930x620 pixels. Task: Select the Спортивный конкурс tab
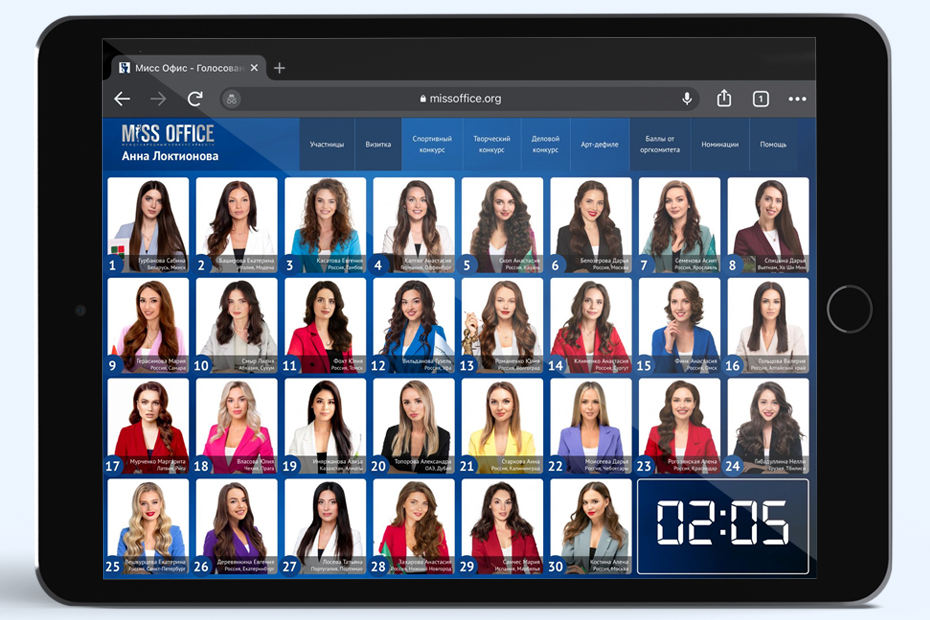pos(432,144)
